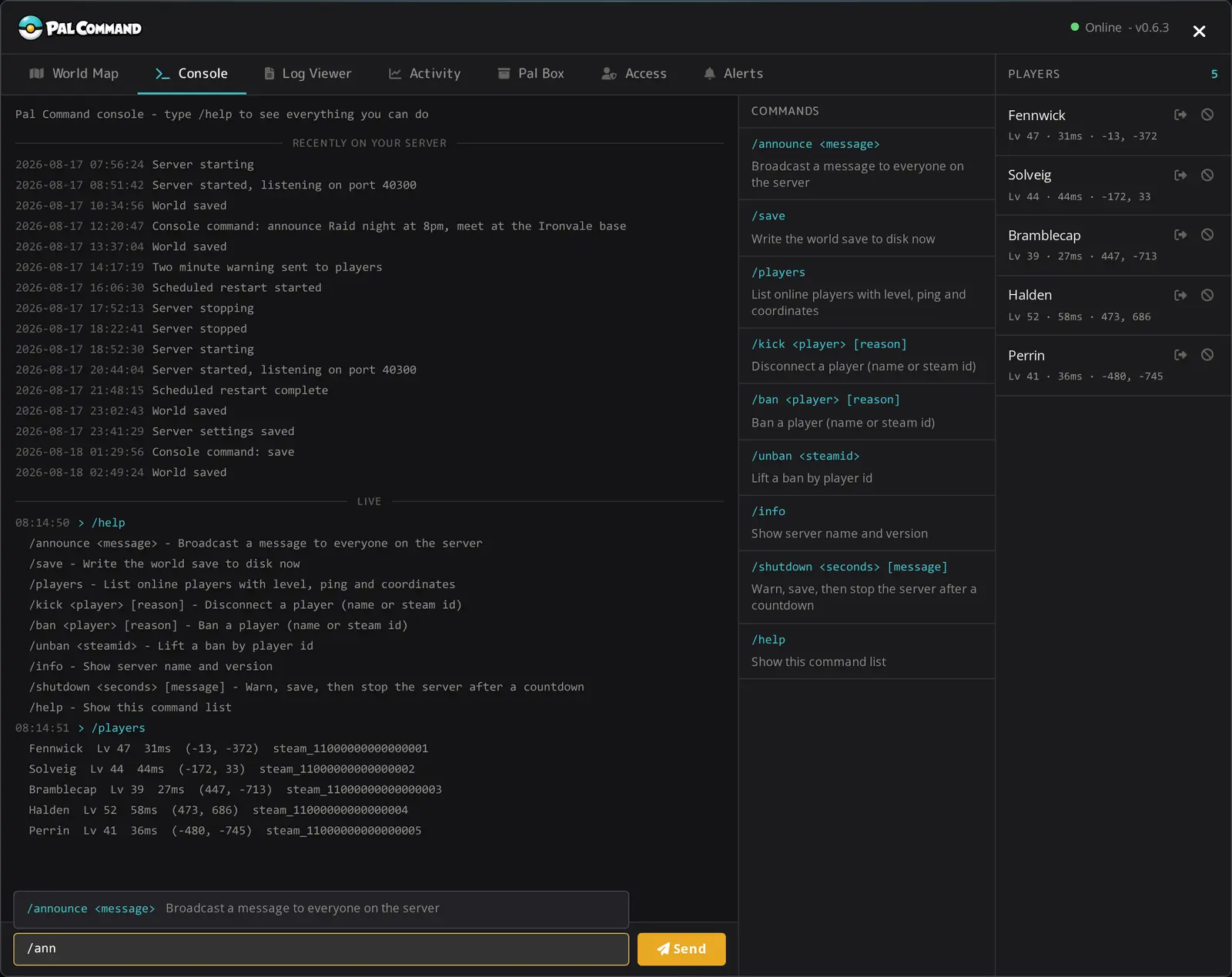Viewport: 1232px width, 977px height.
Task: Click the live '/players' command entry
Action: pyautogui.click(x=80, y=728)
